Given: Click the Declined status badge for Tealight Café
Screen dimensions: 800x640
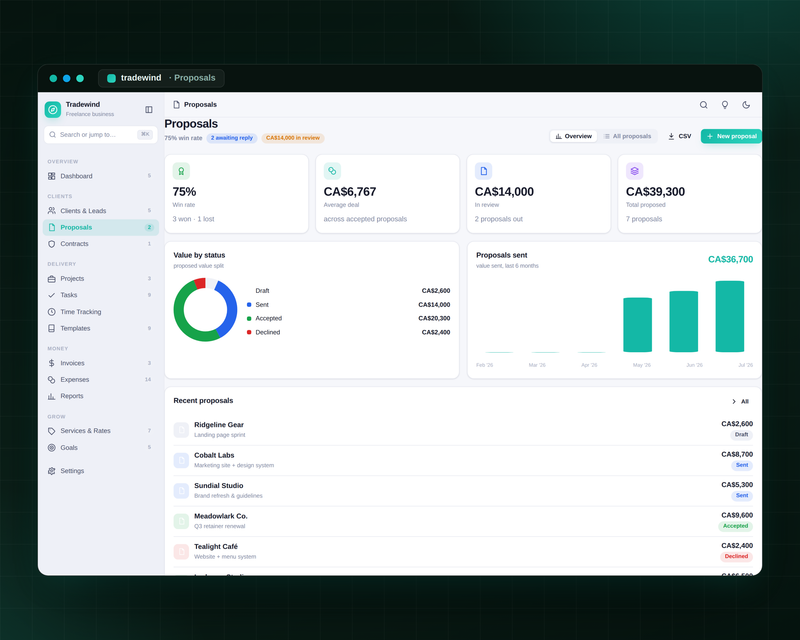Looking at the screenshot, I should [x=736, y=557].
